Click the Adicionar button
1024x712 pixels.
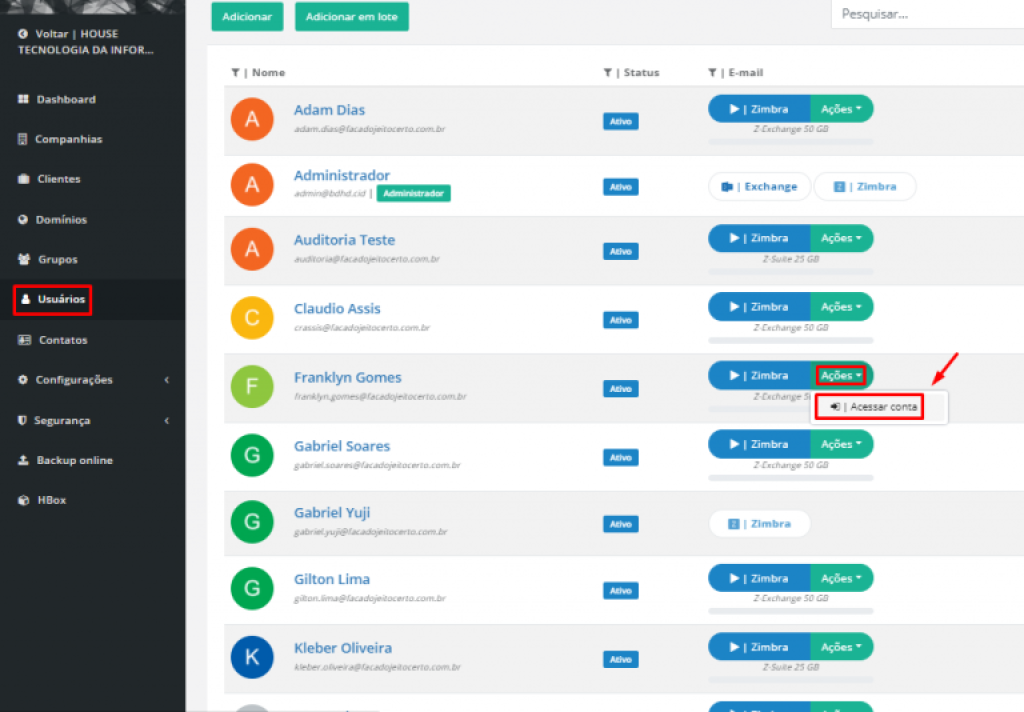[247, 16]
